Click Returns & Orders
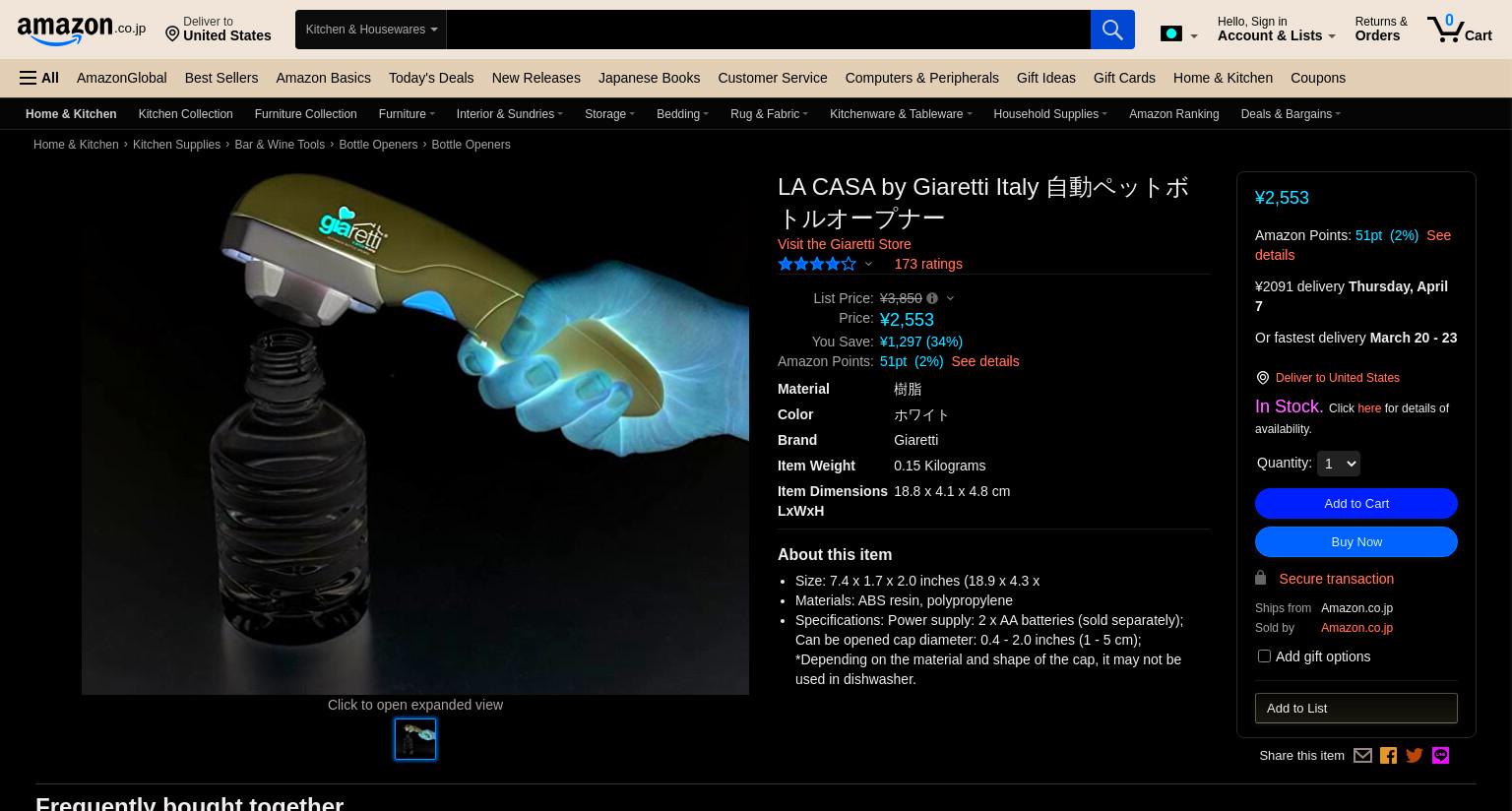 coord(1381,29)
